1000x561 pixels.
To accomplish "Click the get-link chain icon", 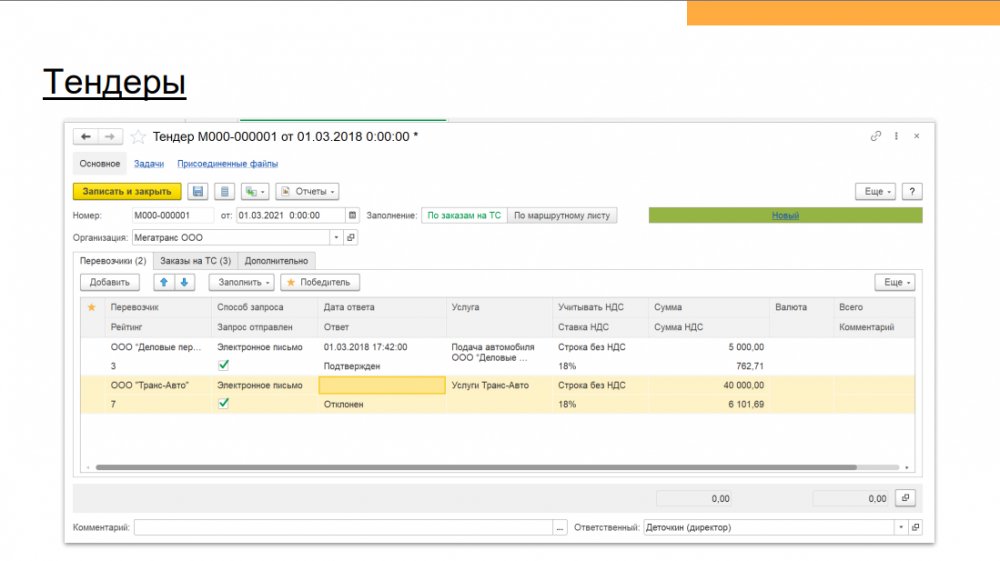I will click(876, 136).
